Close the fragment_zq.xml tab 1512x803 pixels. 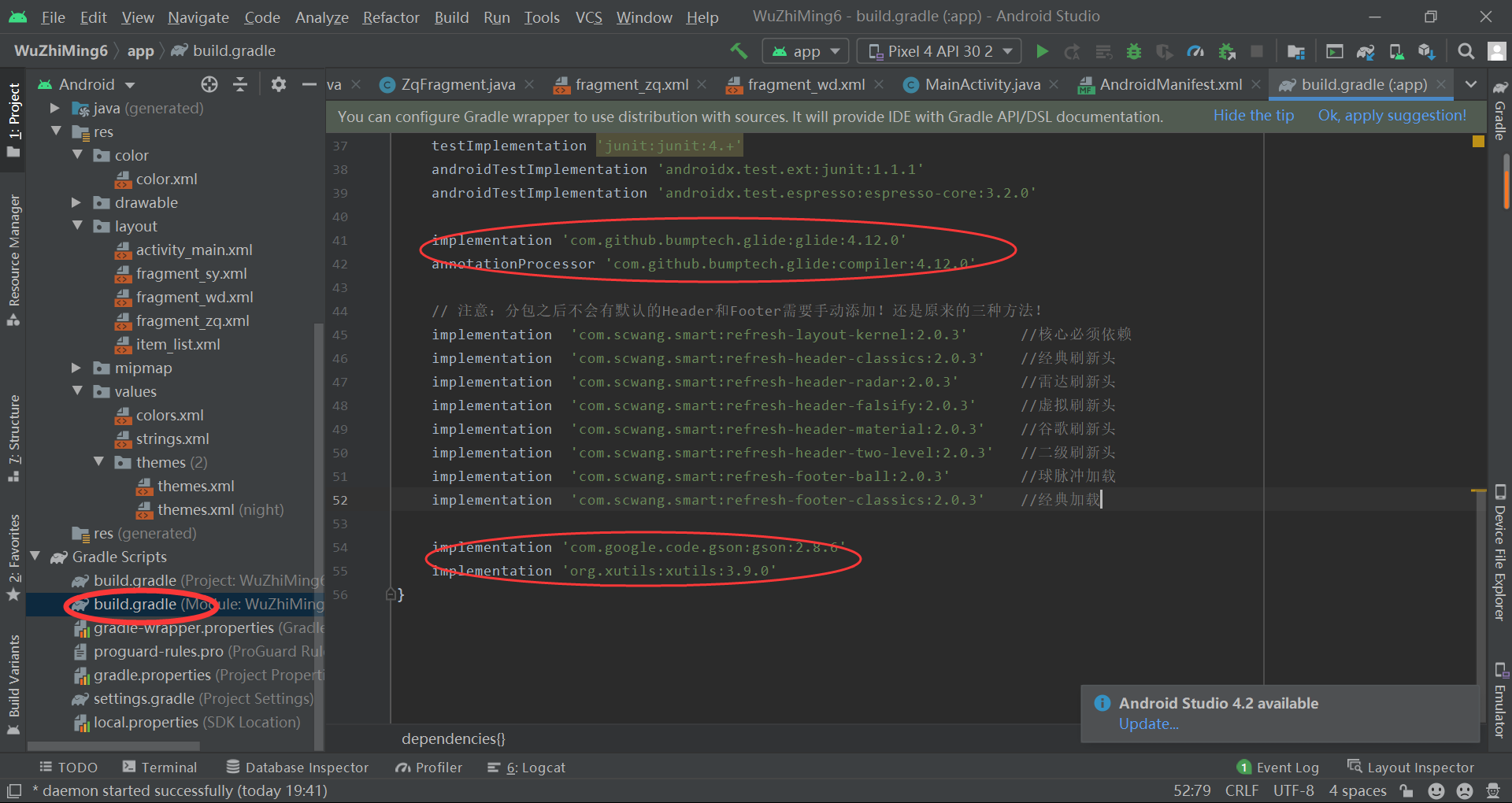point(702,84)
